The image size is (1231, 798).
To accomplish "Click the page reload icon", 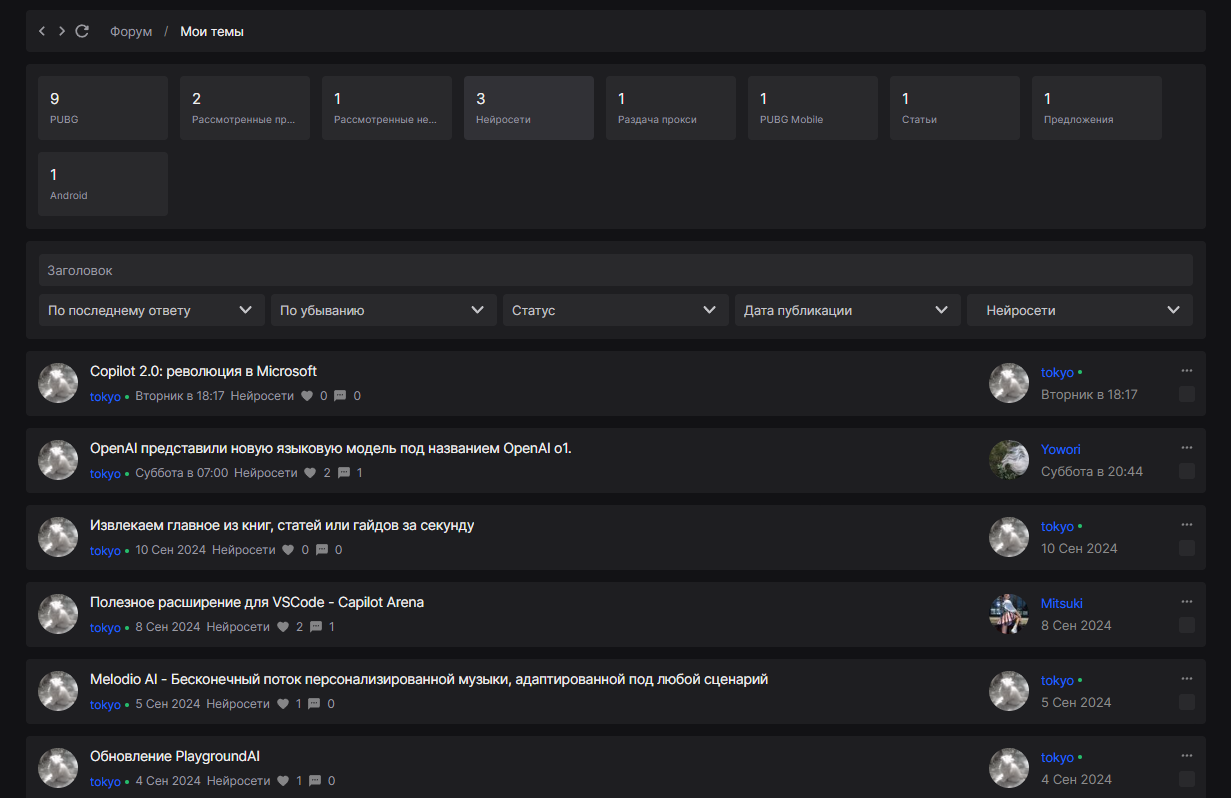I will [x=82, y=32].
